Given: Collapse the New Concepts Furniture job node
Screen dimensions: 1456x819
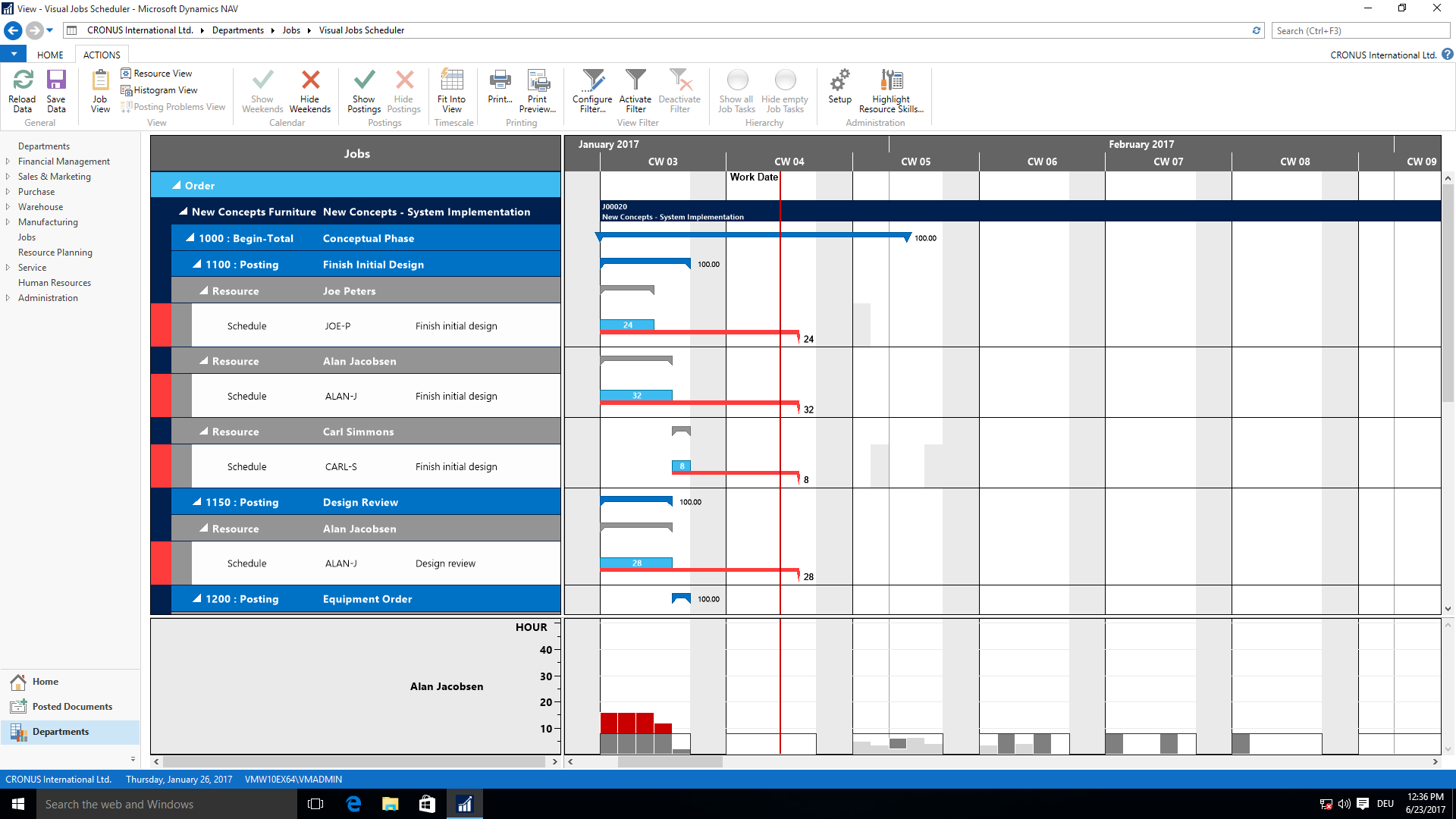Looking at the screenshot, I should (x=183, y=211).
